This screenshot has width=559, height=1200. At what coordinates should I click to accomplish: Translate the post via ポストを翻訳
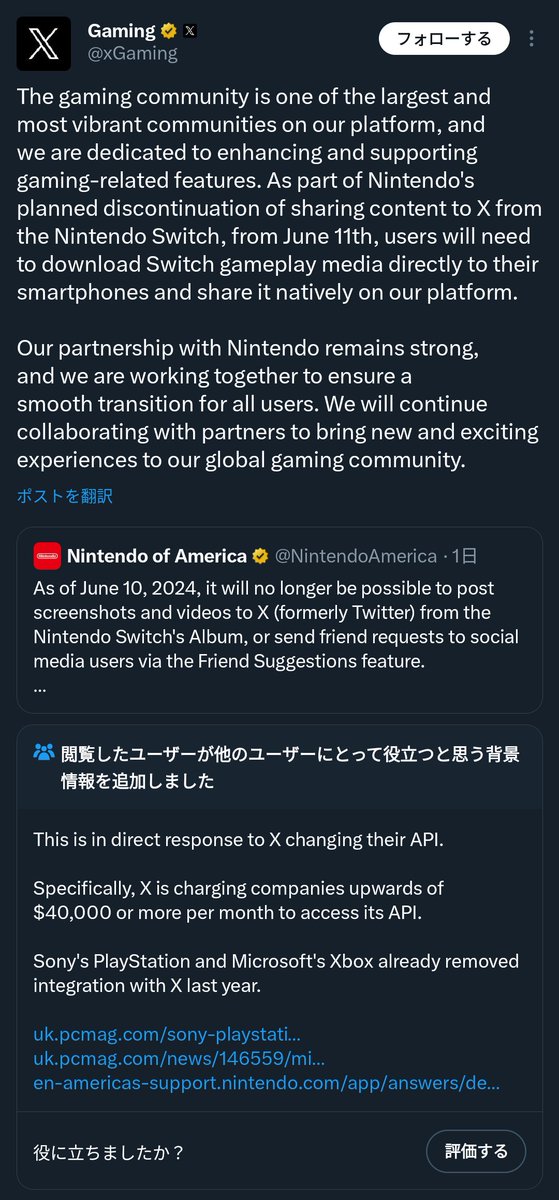[64, 496]
